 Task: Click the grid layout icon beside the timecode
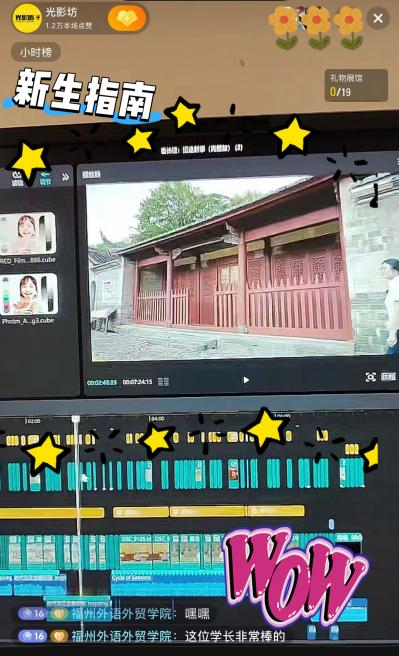coord(164,382)
